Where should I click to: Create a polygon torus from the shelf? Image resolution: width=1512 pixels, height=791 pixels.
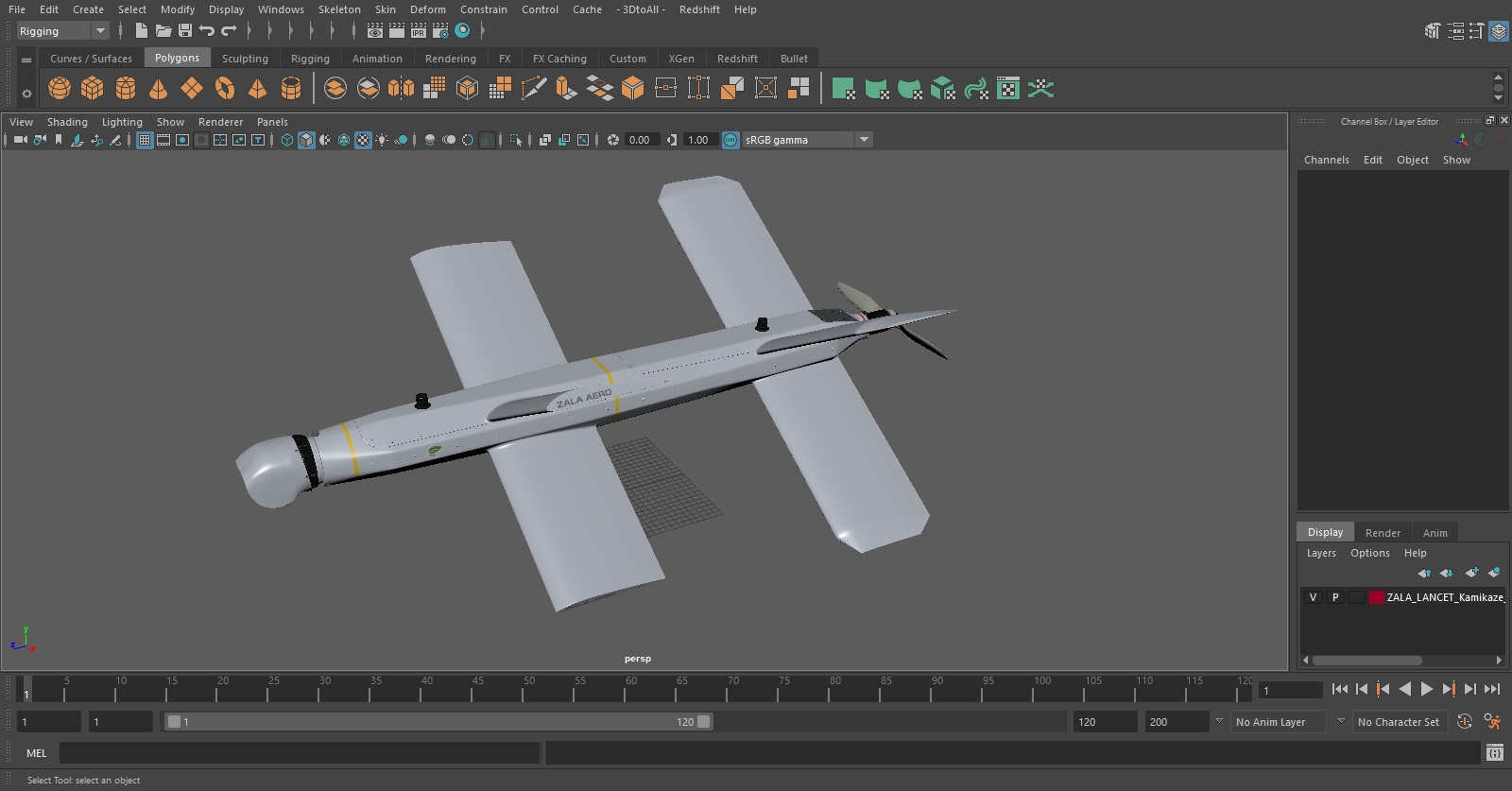[225, 89]
